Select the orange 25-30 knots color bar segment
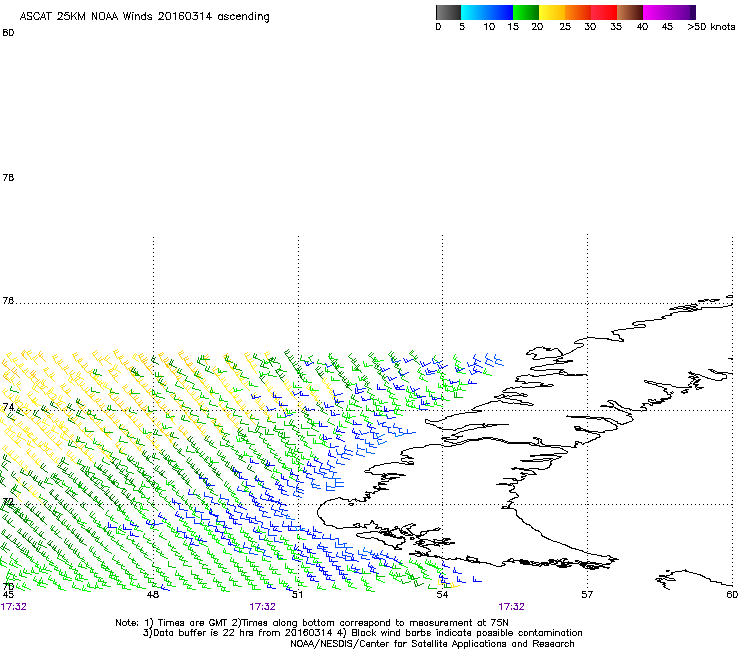Image resolution: width=740 pixels, height=650 pixels. [578, 12]
